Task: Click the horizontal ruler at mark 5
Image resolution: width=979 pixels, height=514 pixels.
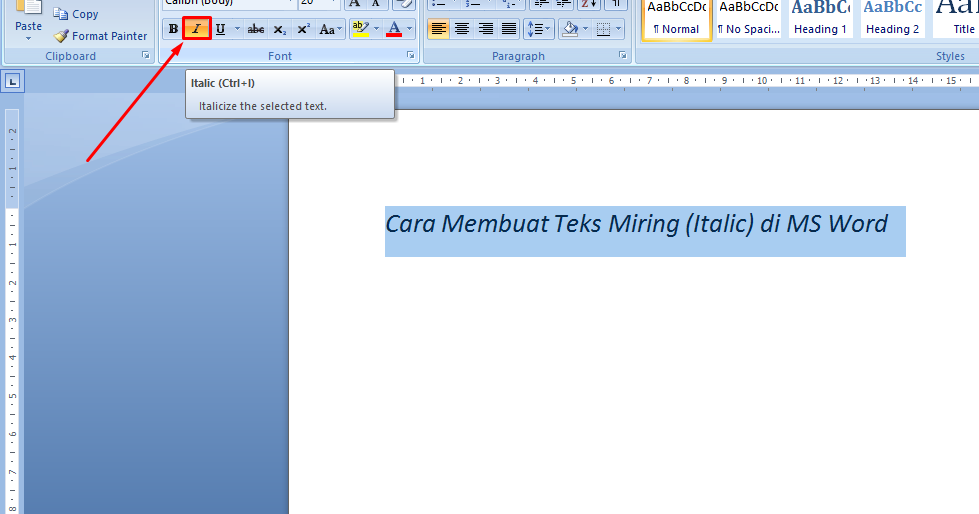Action: [x=573, y=81]
